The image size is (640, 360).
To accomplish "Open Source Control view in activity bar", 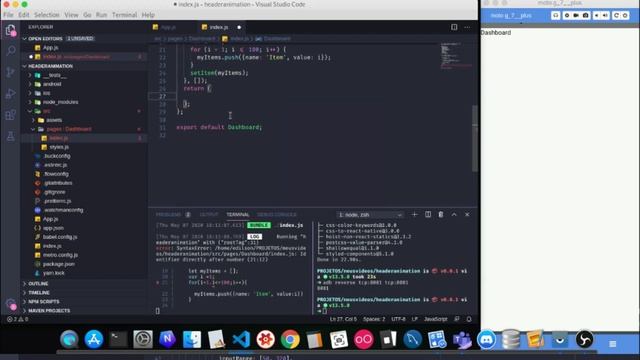I will [11, 72].
